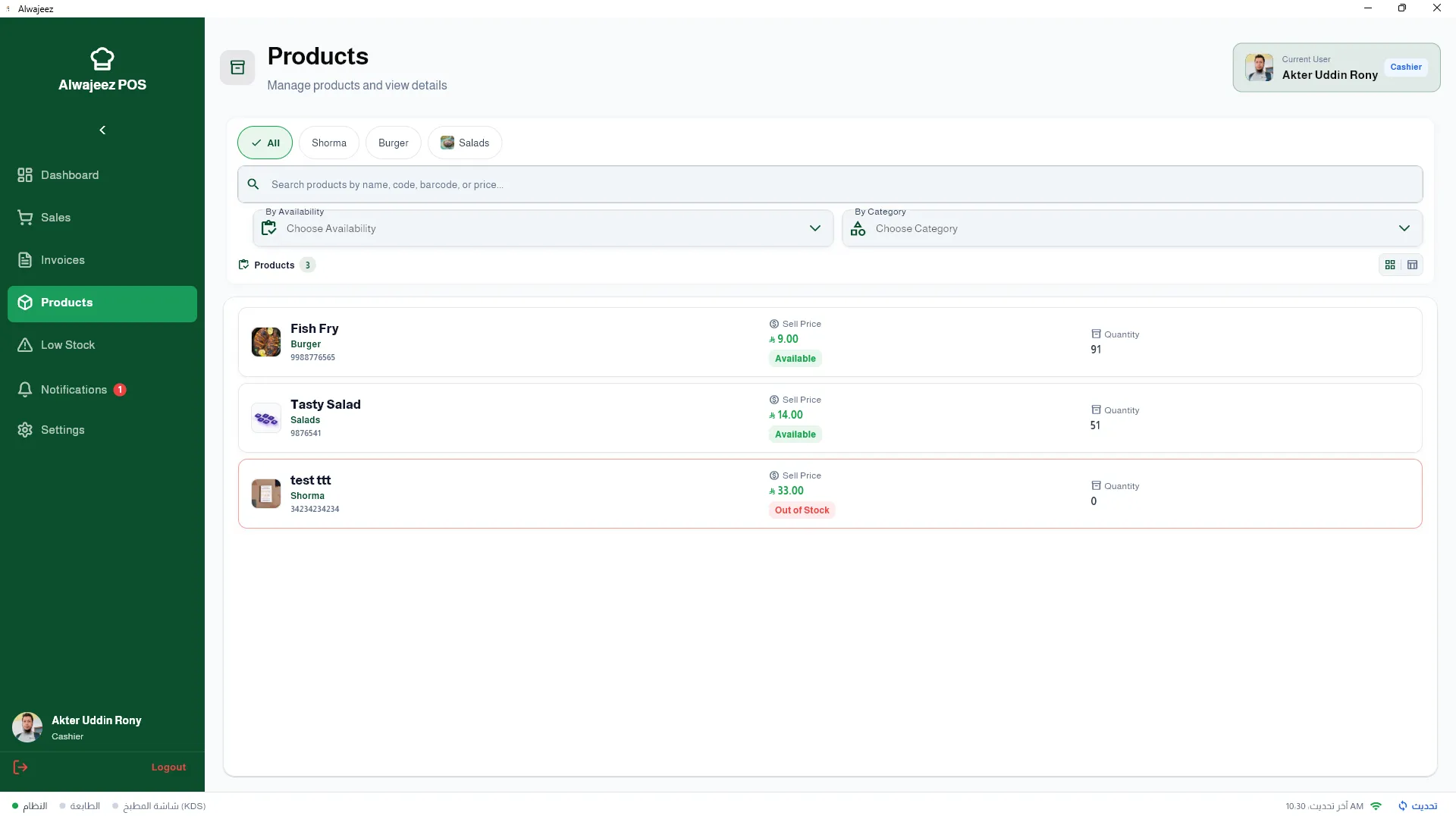Open Notifications menu item
This screenshot has width=1456, height=819.
click(102, 390)
